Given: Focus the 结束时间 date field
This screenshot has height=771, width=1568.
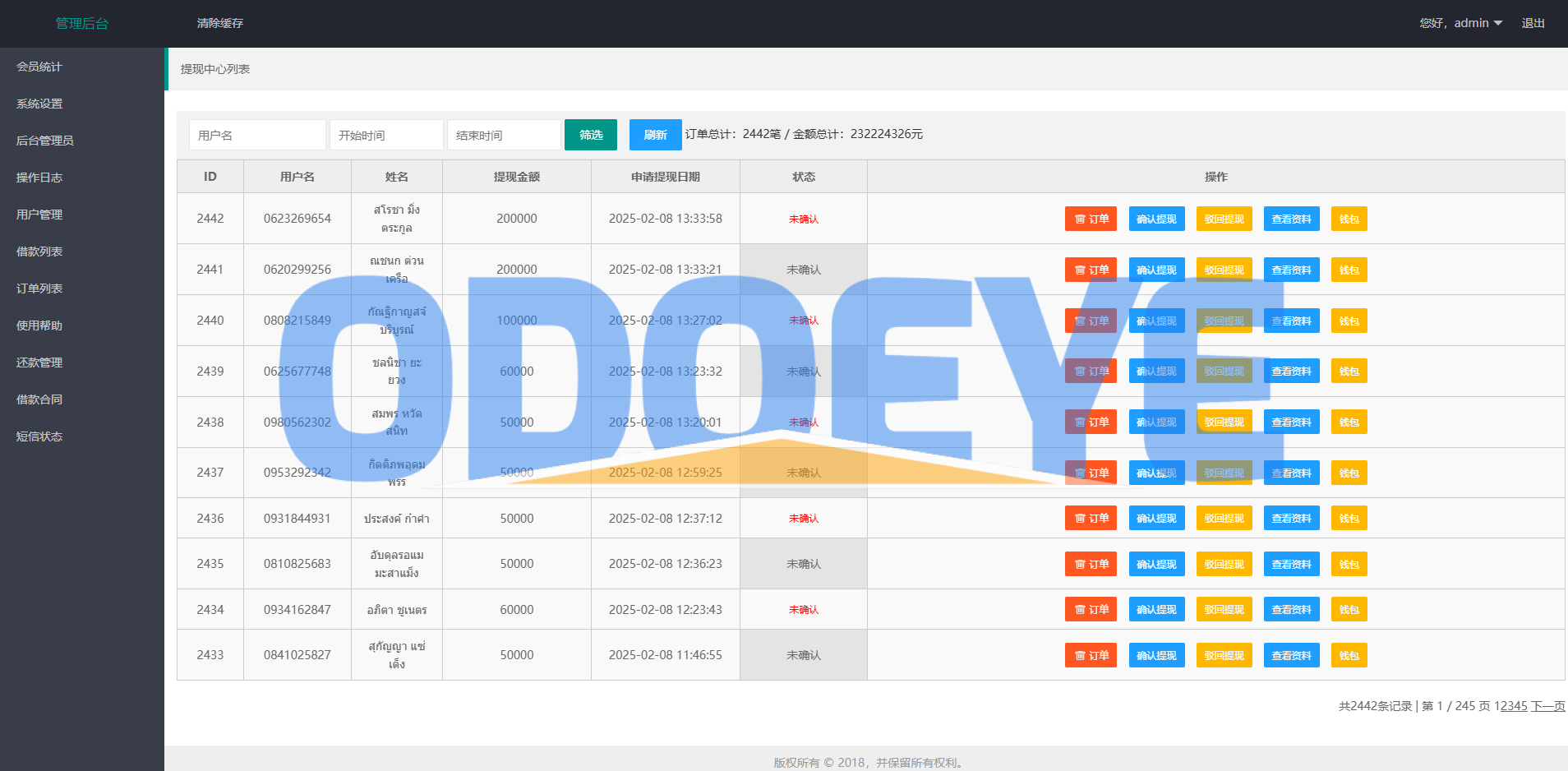Looking at the screenshot, I should (x=504, y=135).
